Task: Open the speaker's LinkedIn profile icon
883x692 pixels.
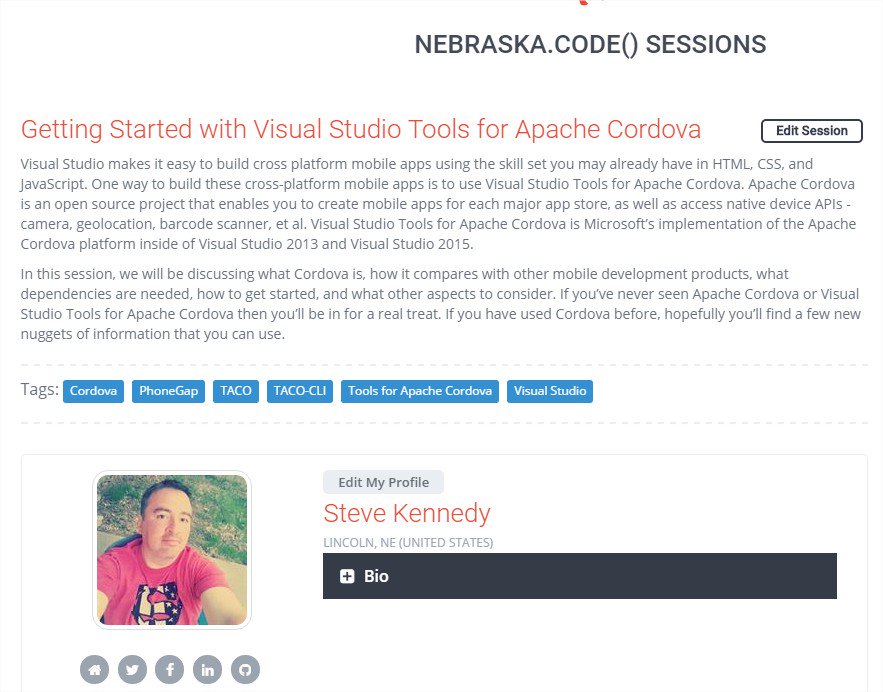Action: click(208, 669)
